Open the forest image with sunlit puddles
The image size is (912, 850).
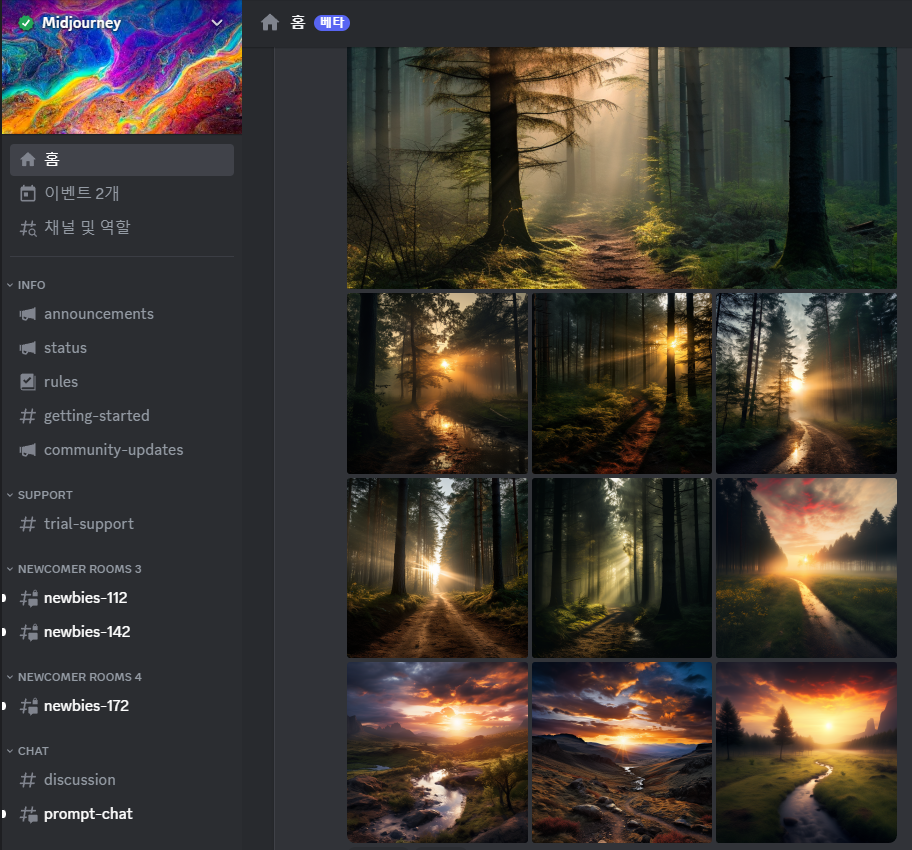tap(437, 383)
